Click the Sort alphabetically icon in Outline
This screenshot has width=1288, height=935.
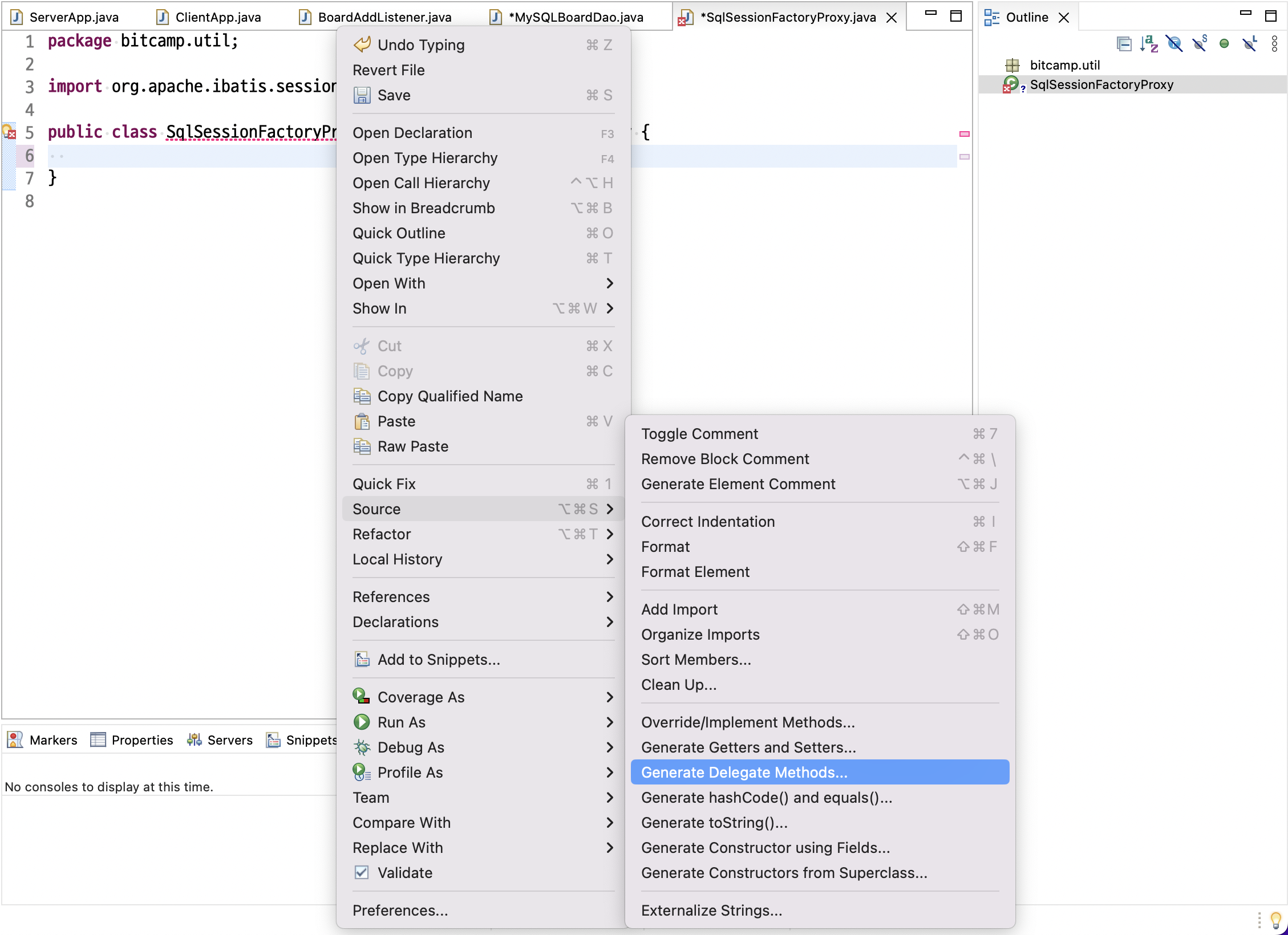click(1149, 44)
